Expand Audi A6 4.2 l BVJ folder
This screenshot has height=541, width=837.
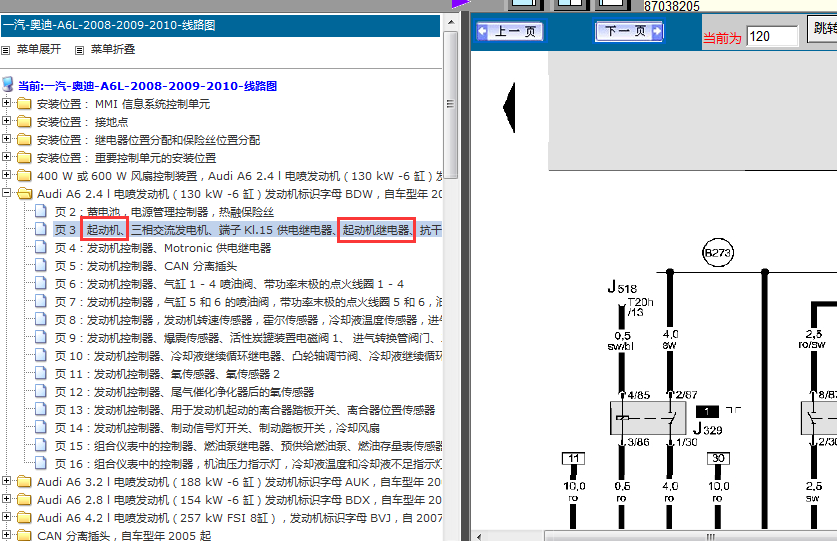(6, 517)
